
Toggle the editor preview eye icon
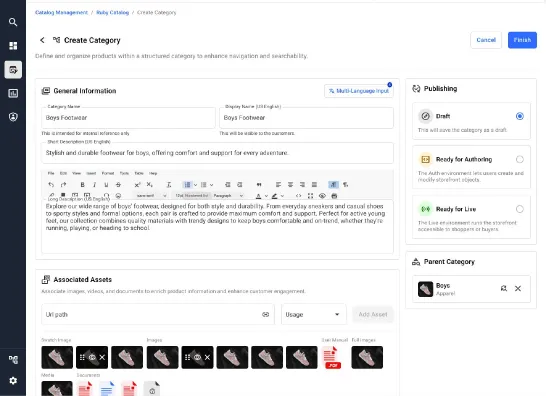click(x=322, y=196)
